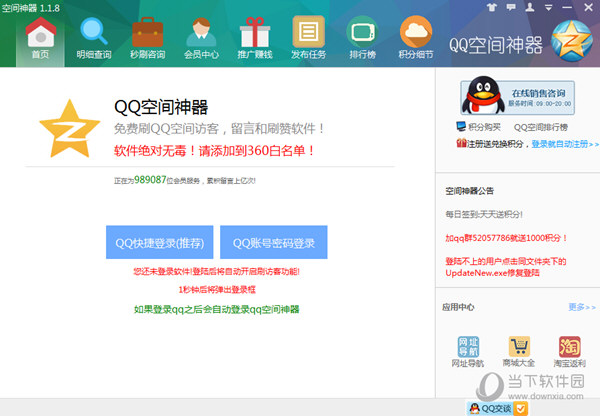Open the 积分细节 cloud icon
The width and height of the screenshot is (600, 416).
(x=416, y=38)
